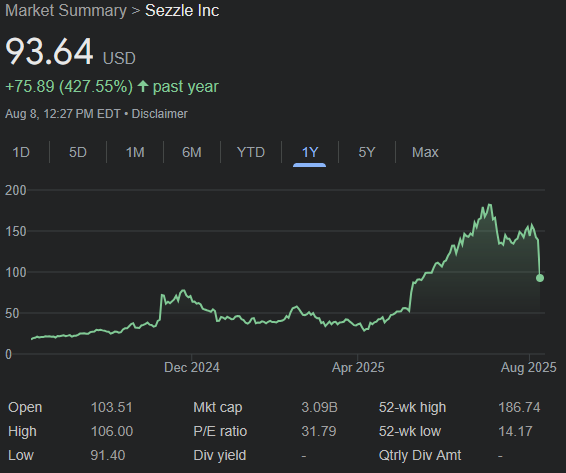The height and width of the screenshot is (473, 566).
Task: Click the 52-wk low label
Action: point(410,431)
